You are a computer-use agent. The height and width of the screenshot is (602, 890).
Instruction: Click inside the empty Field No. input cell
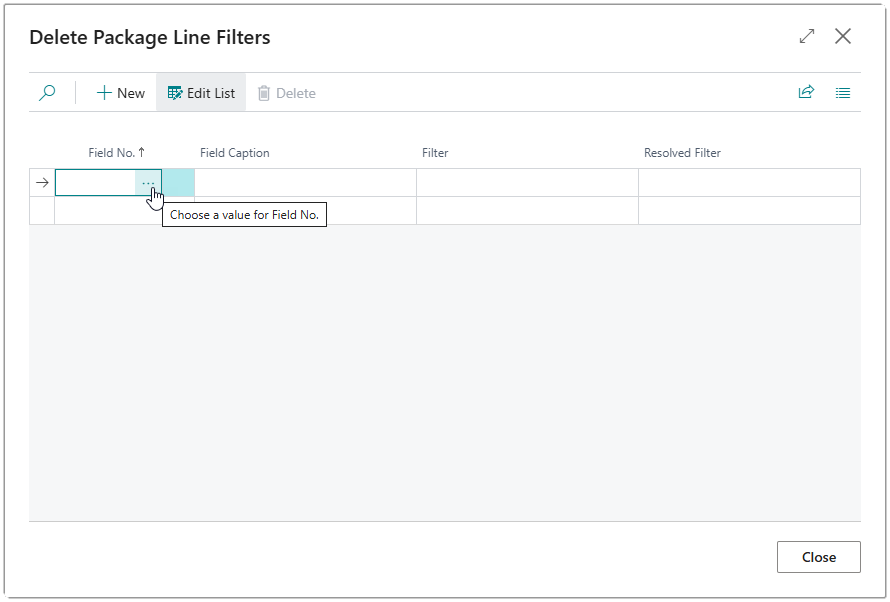[95, 182]
